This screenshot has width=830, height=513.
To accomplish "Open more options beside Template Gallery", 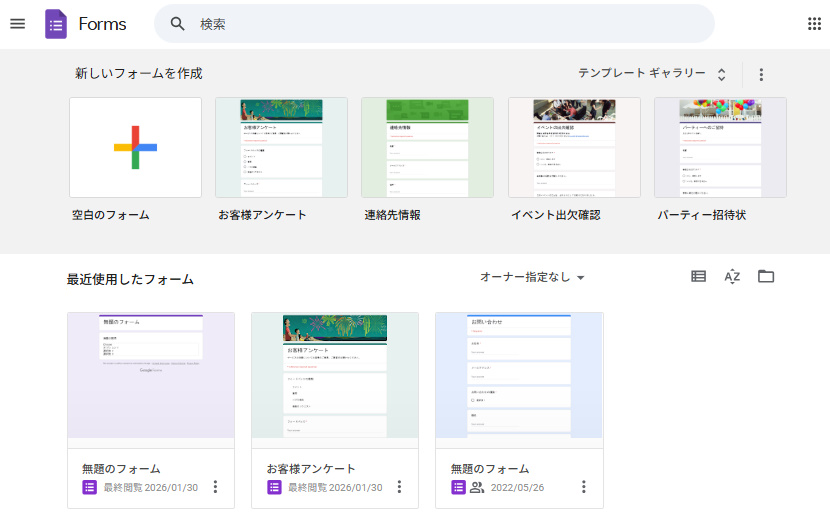I will pos(761,75).
